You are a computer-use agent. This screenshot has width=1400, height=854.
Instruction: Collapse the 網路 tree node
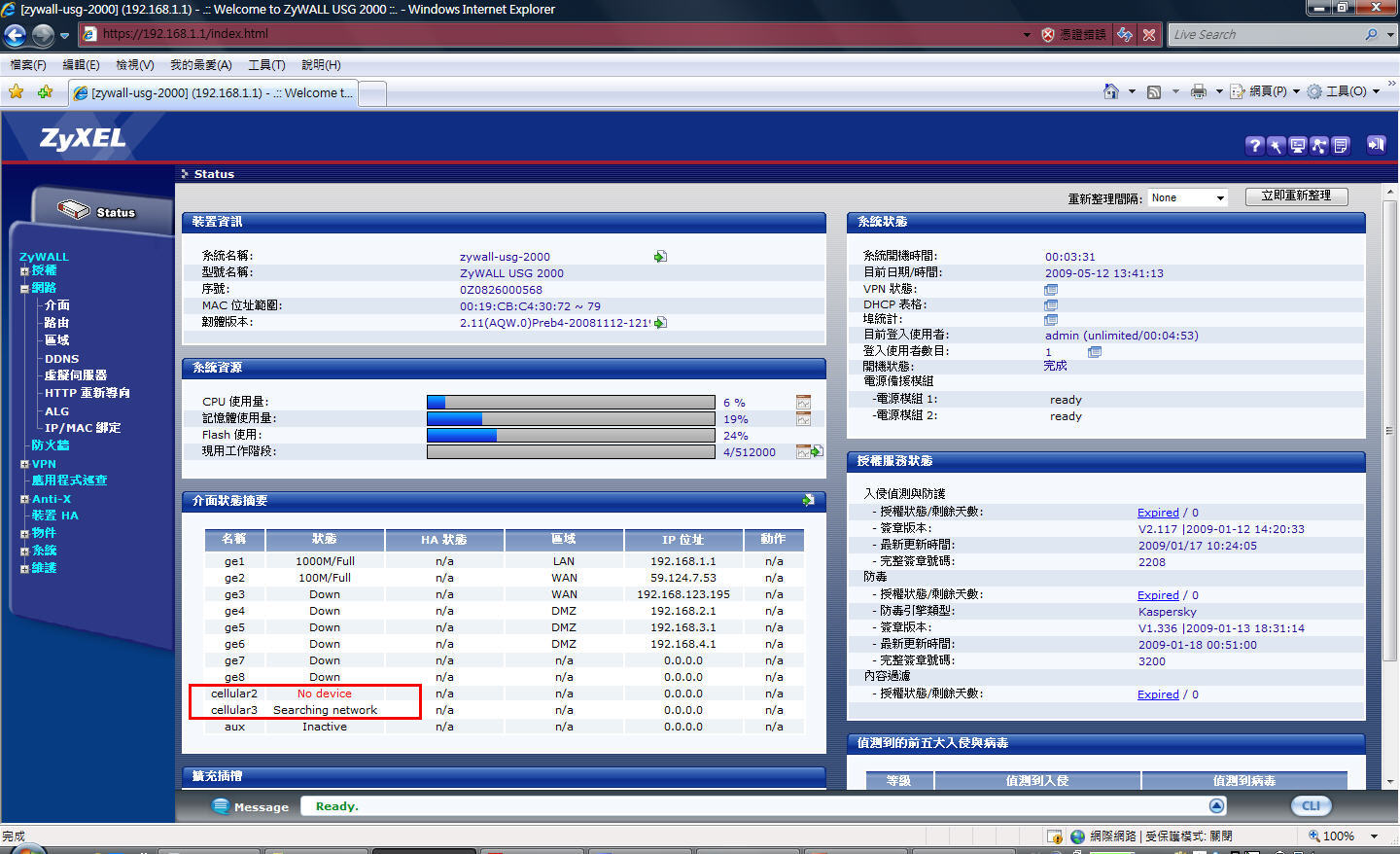coord(24,289)
